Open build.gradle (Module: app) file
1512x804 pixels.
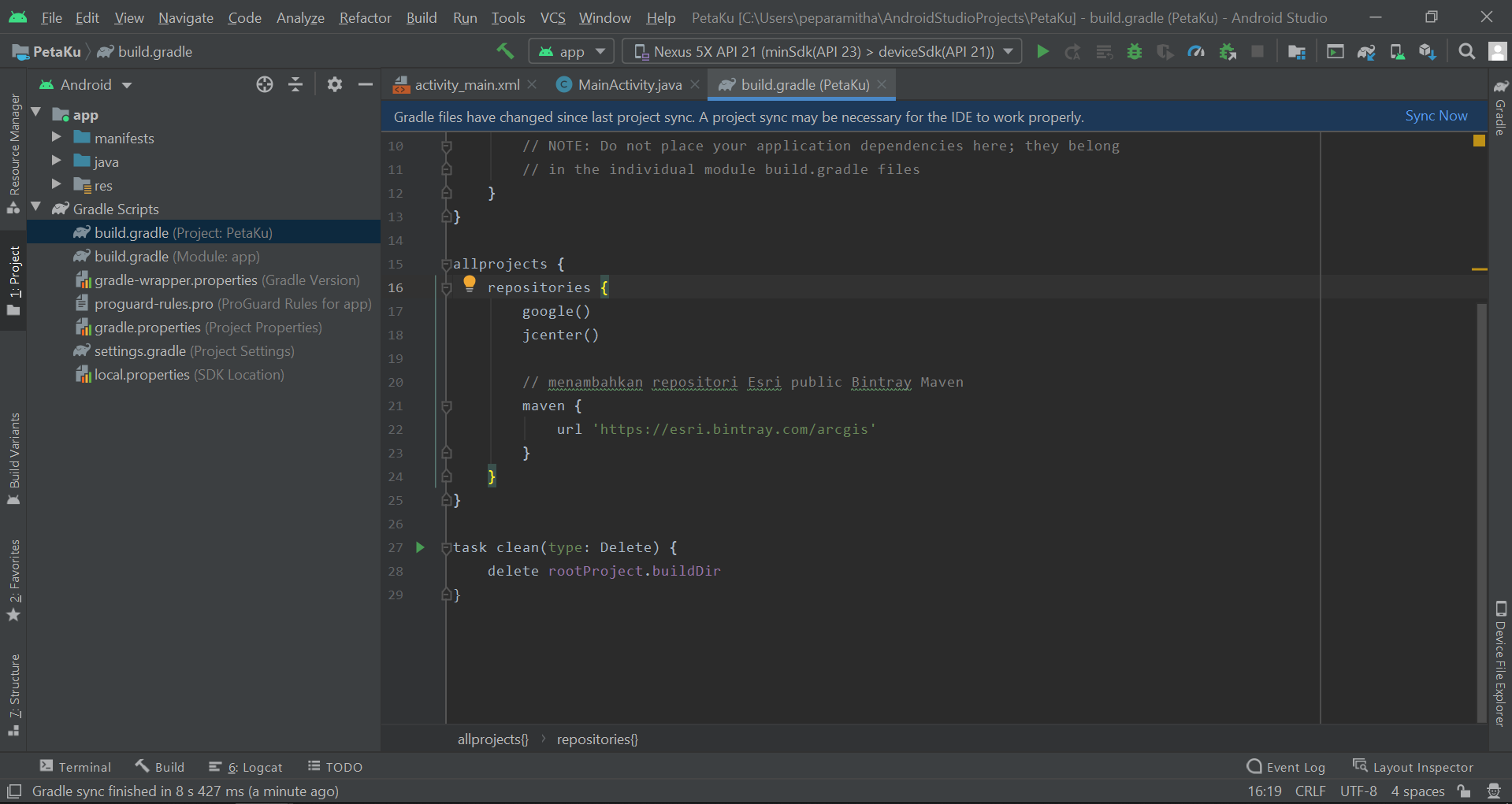pos(176,256)
